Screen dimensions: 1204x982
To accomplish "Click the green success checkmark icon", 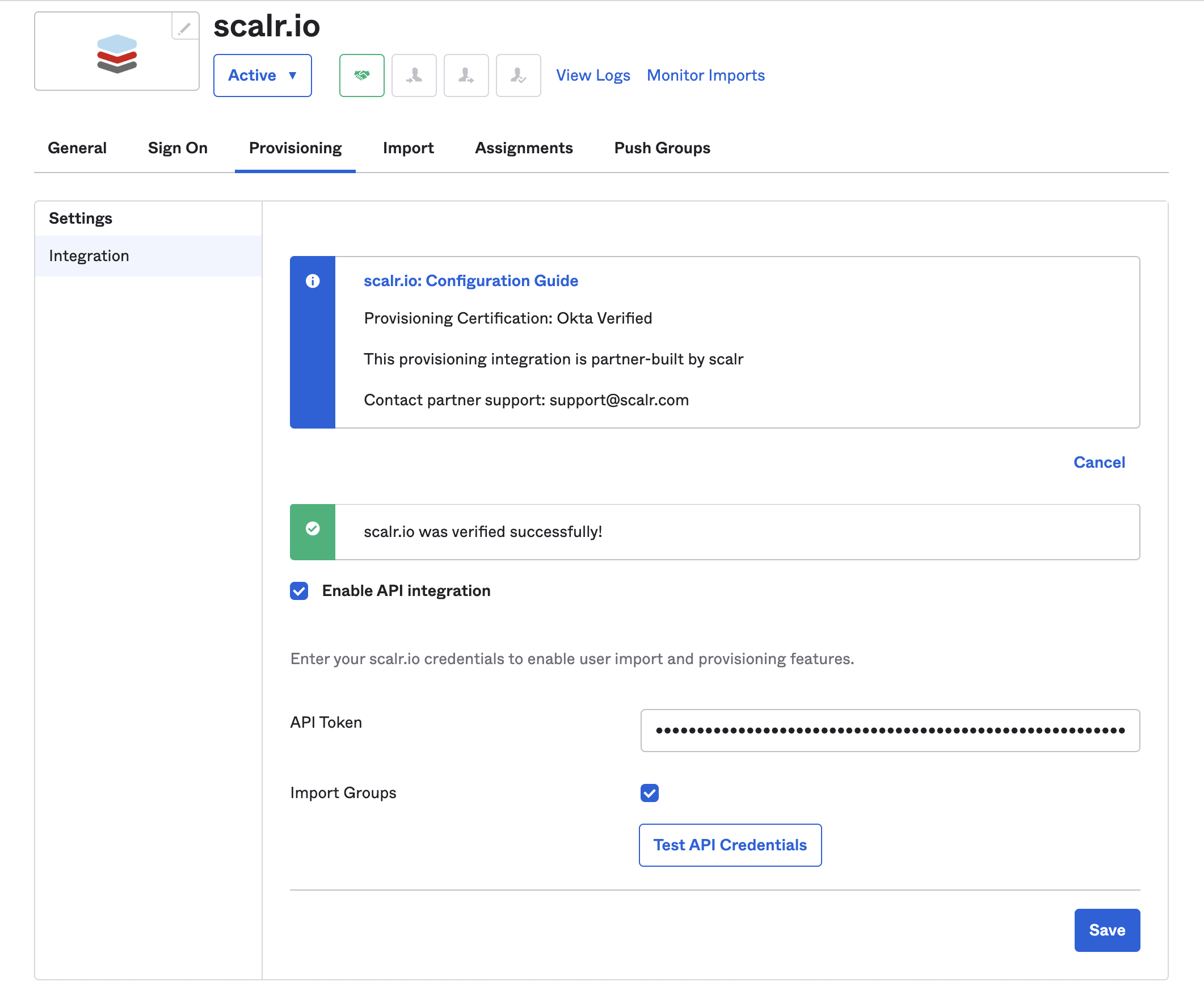I will [x=313, y=528].
